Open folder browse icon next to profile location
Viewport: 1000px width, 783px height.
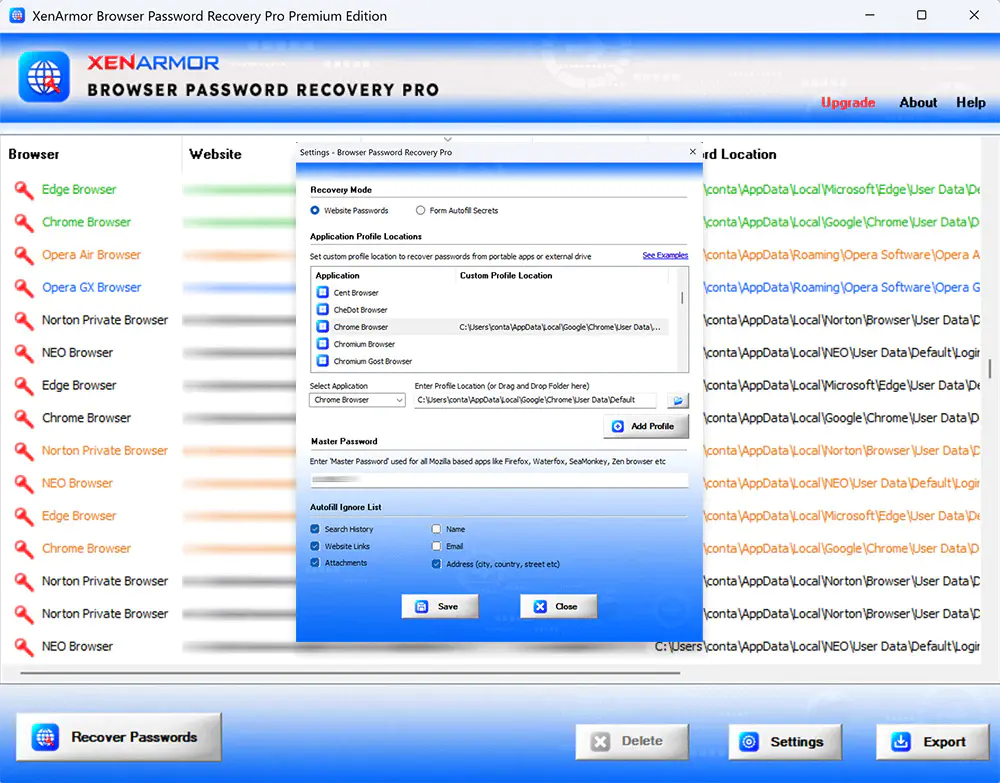point(677,400)
